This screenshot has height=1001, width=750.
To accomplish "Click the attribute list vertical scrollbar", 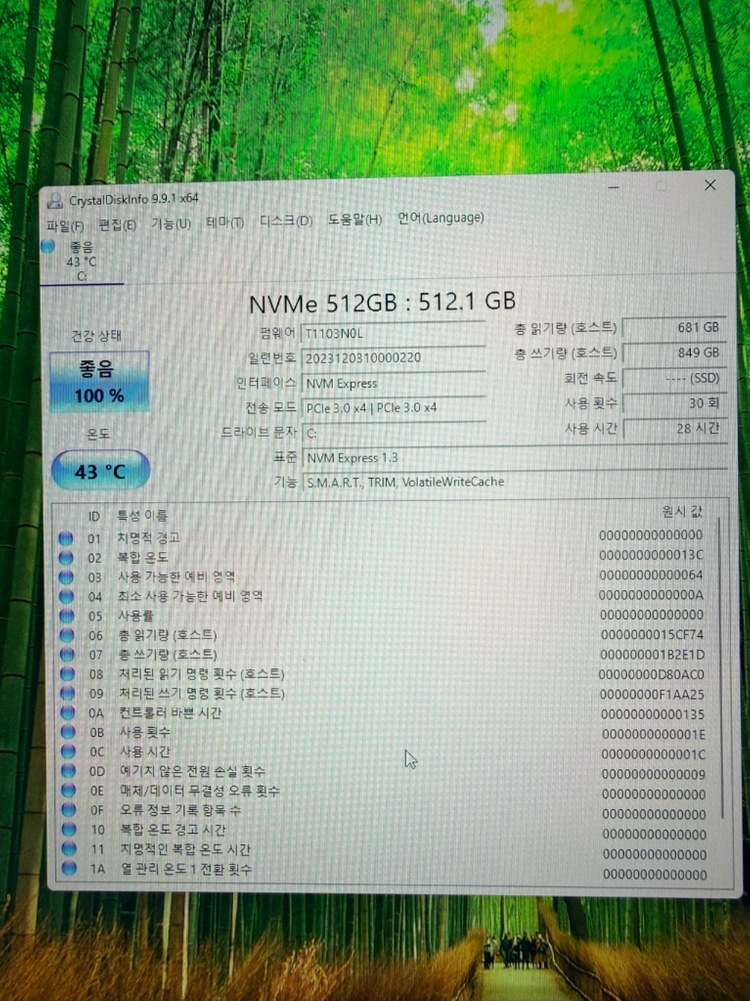I will click(x=721, y=667).
